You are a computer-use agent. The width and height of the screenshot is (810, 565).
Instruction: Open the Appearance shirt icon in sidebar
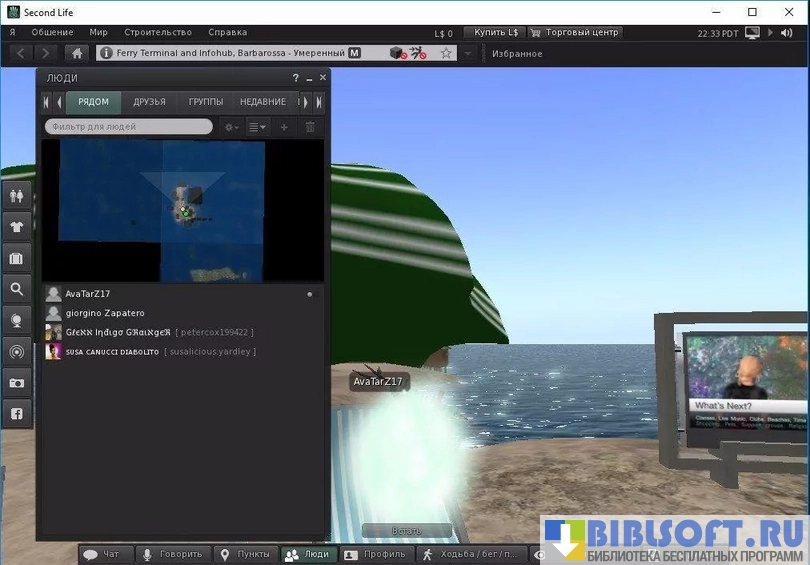16,227
